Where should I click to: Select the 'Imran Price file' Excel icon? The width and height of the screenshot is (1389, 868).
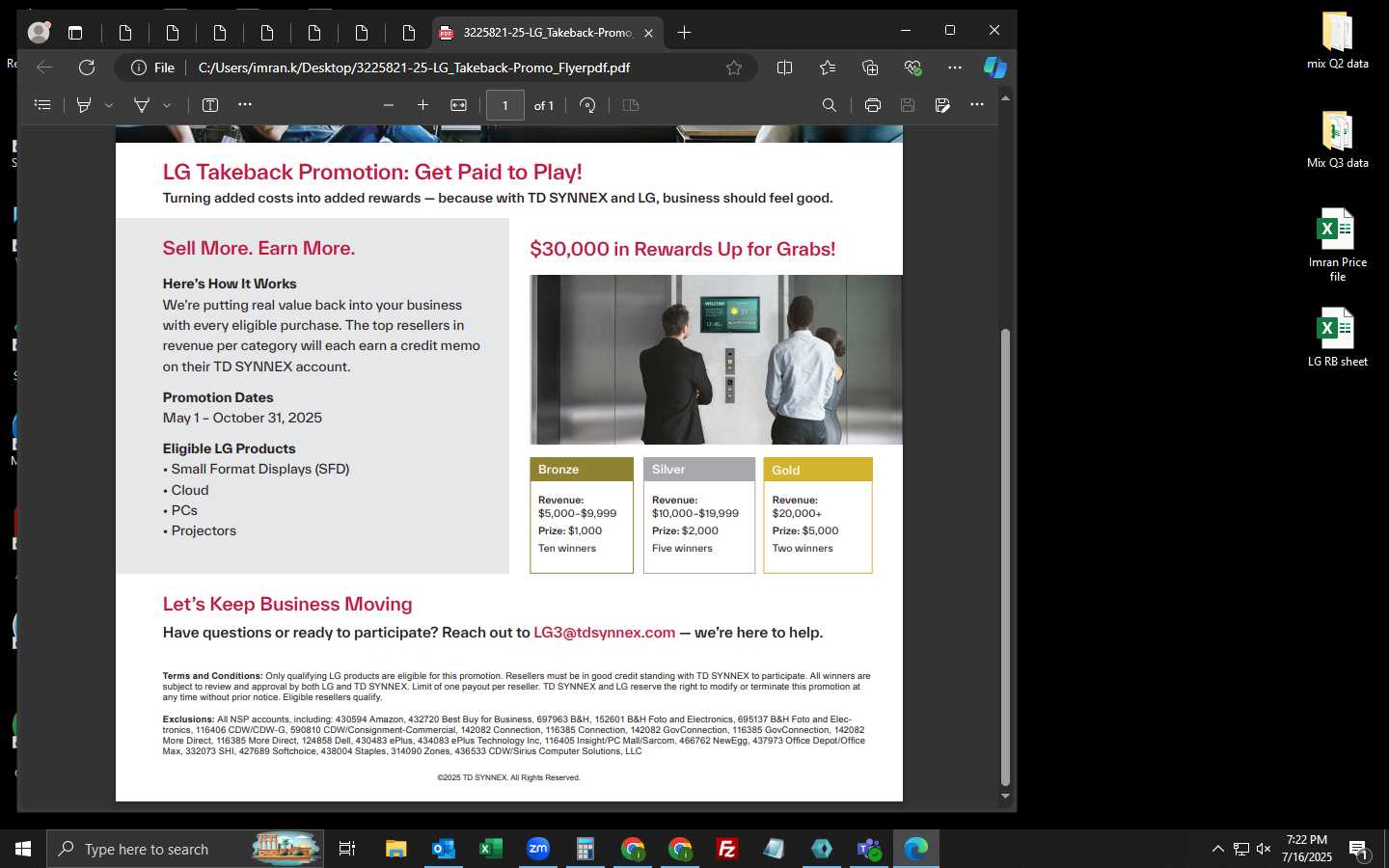(1337, 245)
